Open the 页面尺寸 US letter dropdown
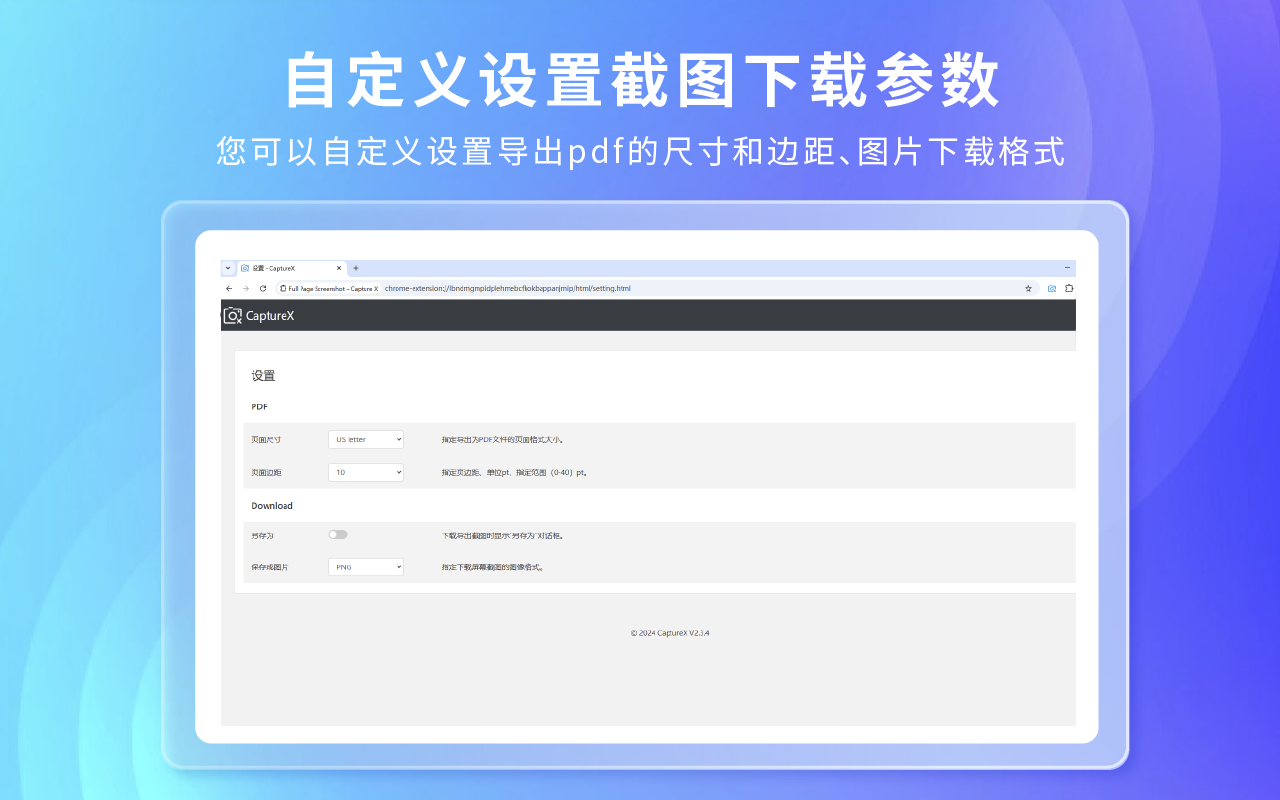1280x800 pixels. coord(366,438)
